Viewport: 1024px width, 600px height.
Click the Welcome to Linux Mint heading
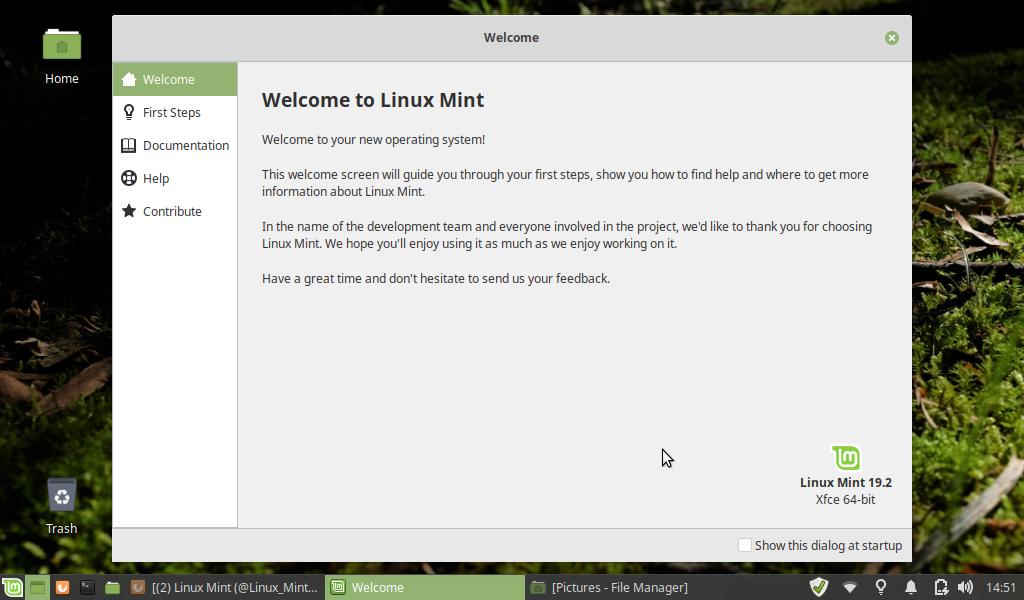[x=373, y=100]
